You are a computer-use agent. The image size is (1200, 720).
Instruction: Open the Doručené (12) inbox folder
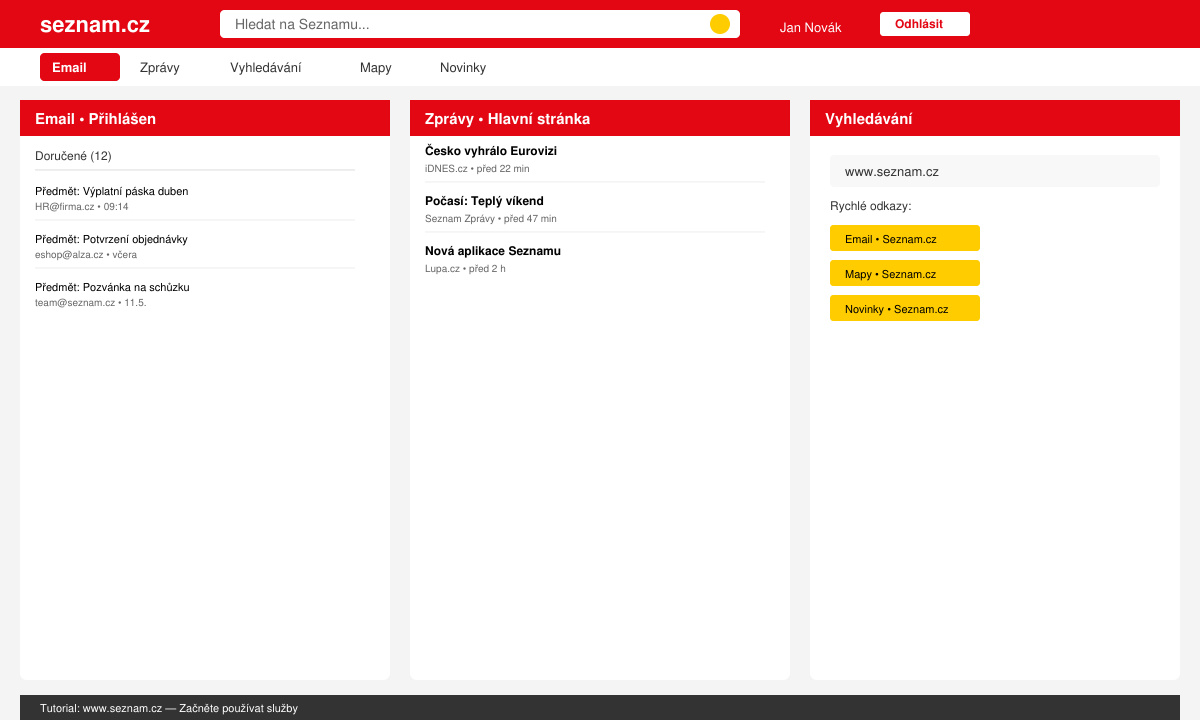(74, 156)
